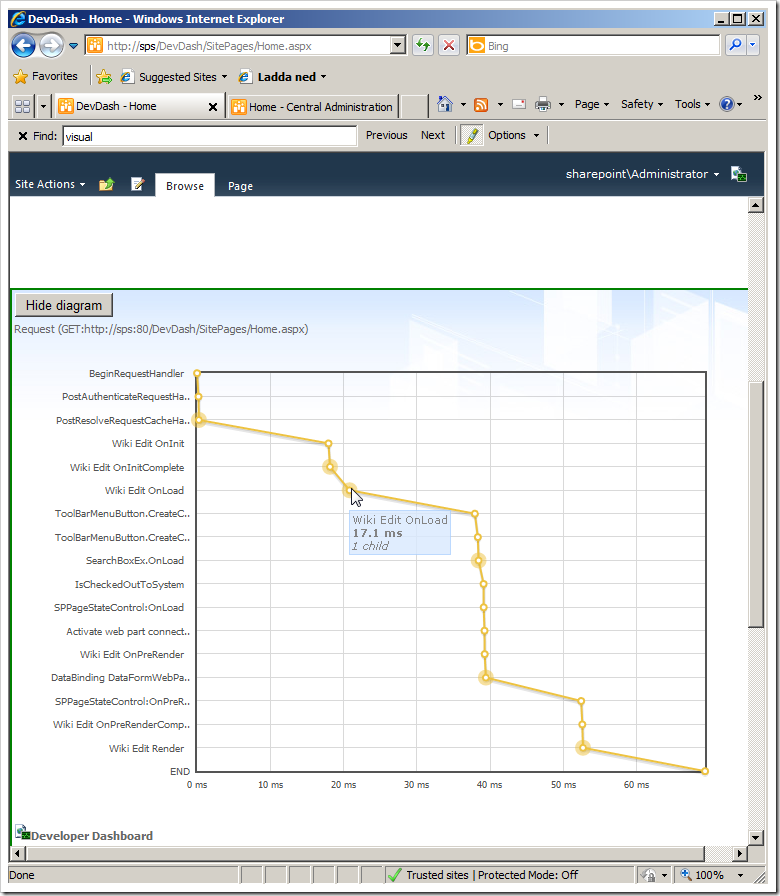Click the vertical scrollbar down arrow
Viewport: 780px width, 896px height.
(x=755, y=838)
